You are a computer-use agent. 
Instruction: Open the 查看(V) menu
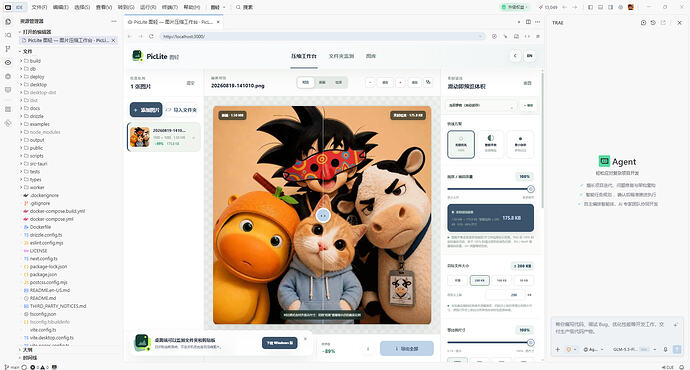click(x=104, y=7)
